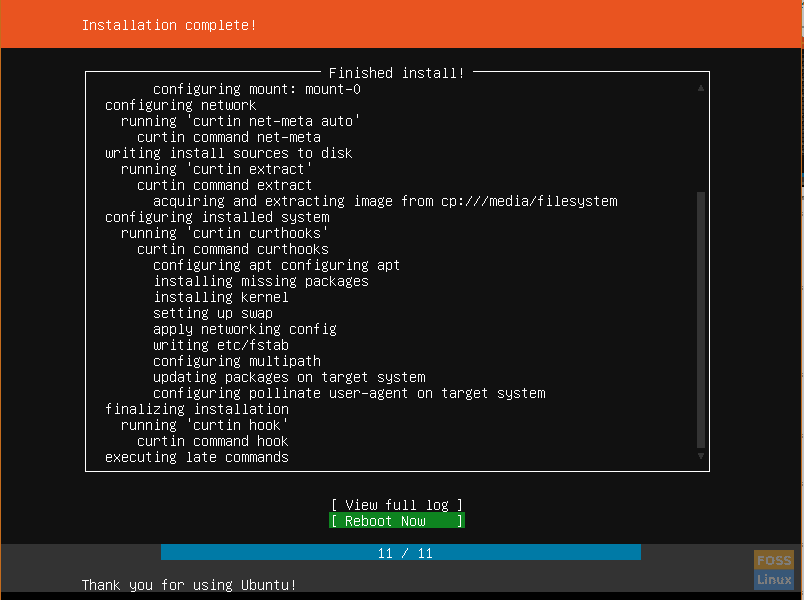This screenshot has width=804, height=600.
Task: Select 'curtin command net-meta' log line
Action: pos(229,137)
